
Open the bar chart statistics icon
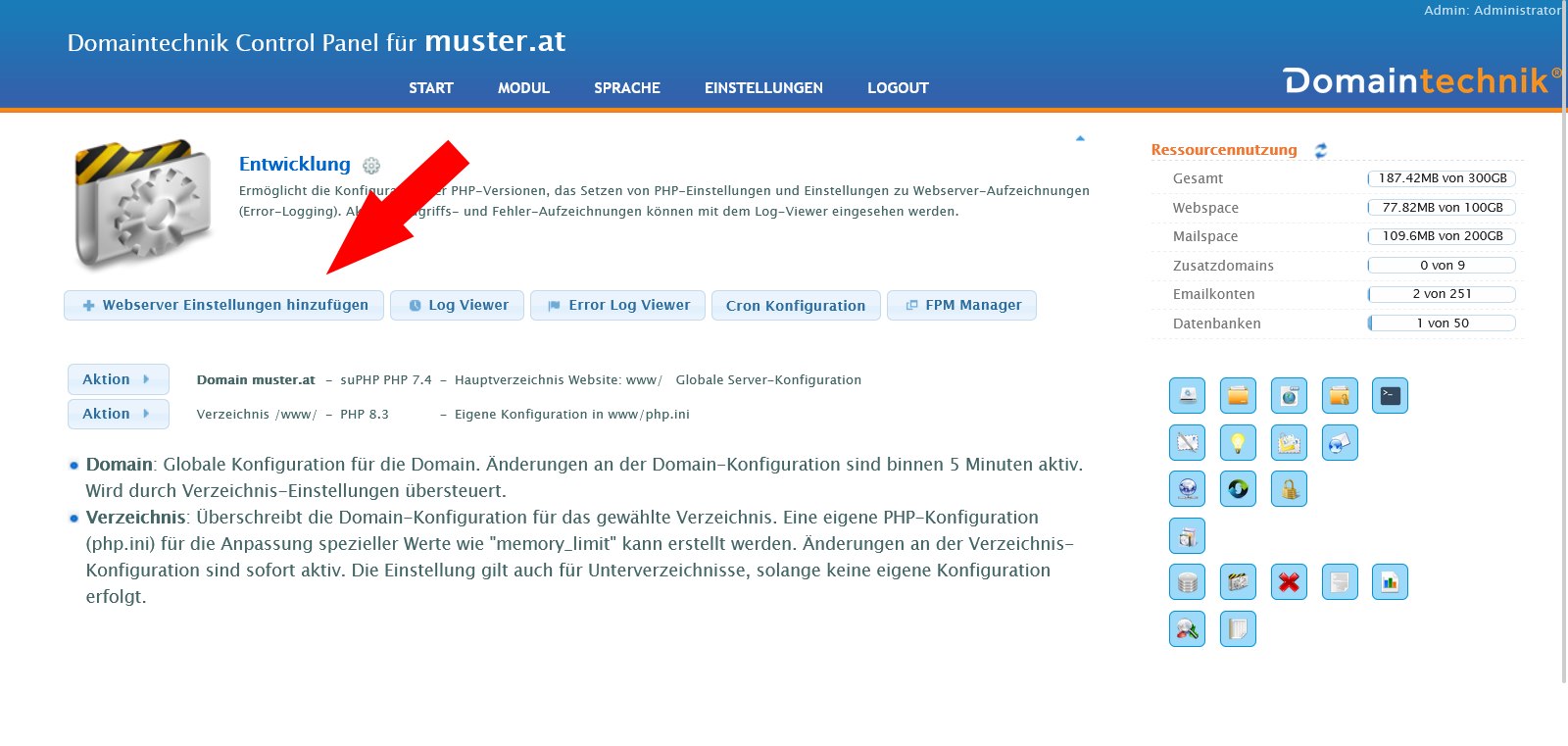pyautogui.click(x=1390, y=582)
